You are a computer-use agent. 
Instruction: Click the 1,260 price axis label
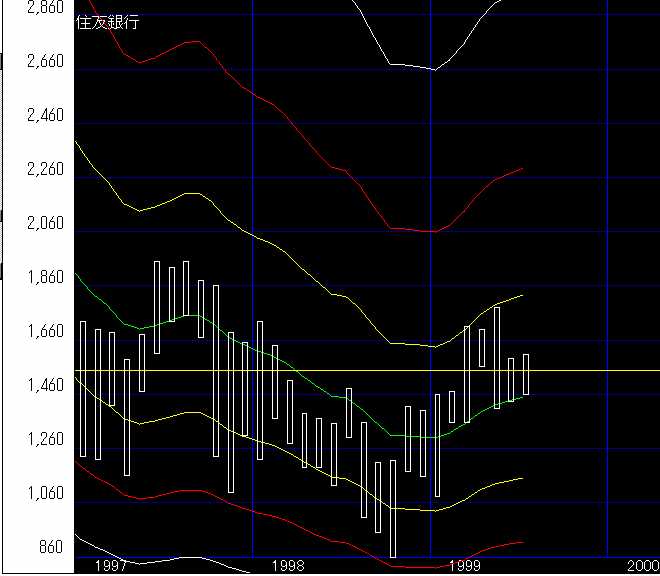(44, 439)
